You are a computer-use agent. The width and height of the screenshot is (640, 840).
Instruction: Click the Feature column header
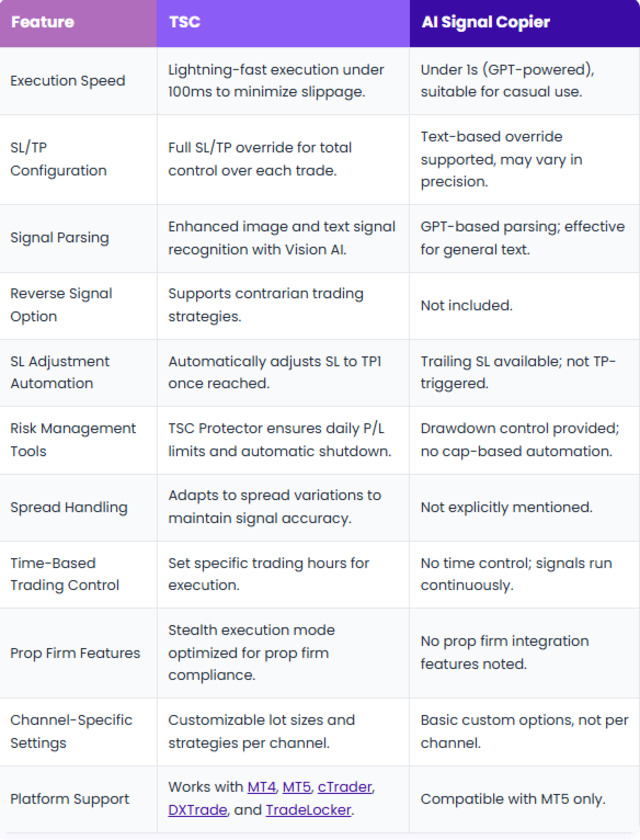pos(41,22)
